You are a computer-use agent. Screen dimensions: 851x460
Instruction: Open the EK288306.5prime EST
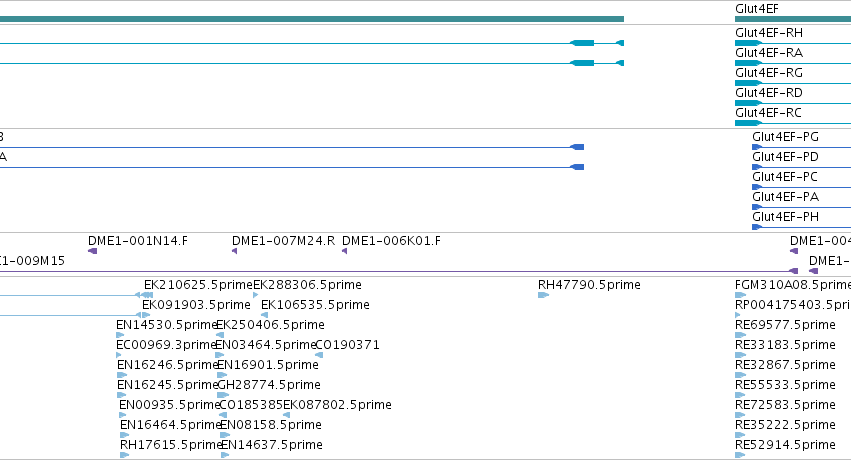(307, 285)
